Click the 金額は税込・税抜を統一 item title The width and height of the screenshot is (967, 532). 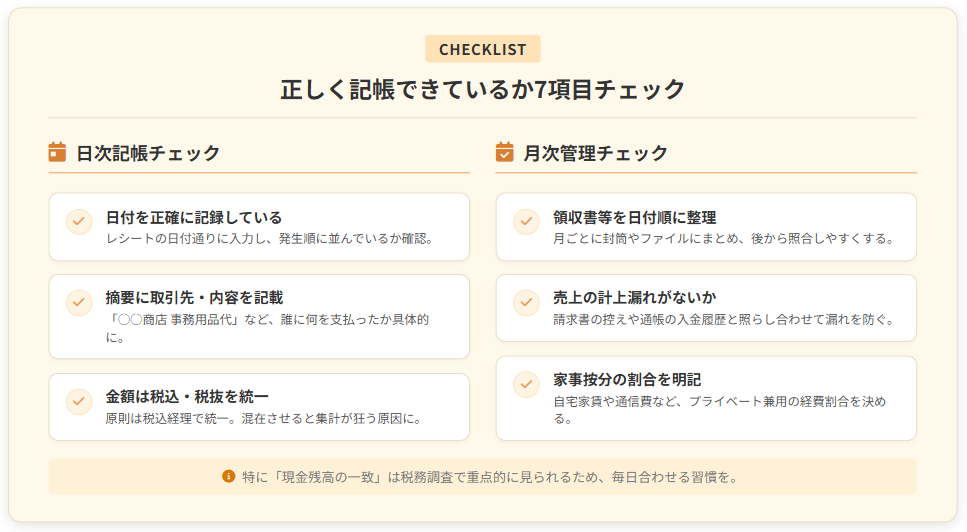[187, 397]
